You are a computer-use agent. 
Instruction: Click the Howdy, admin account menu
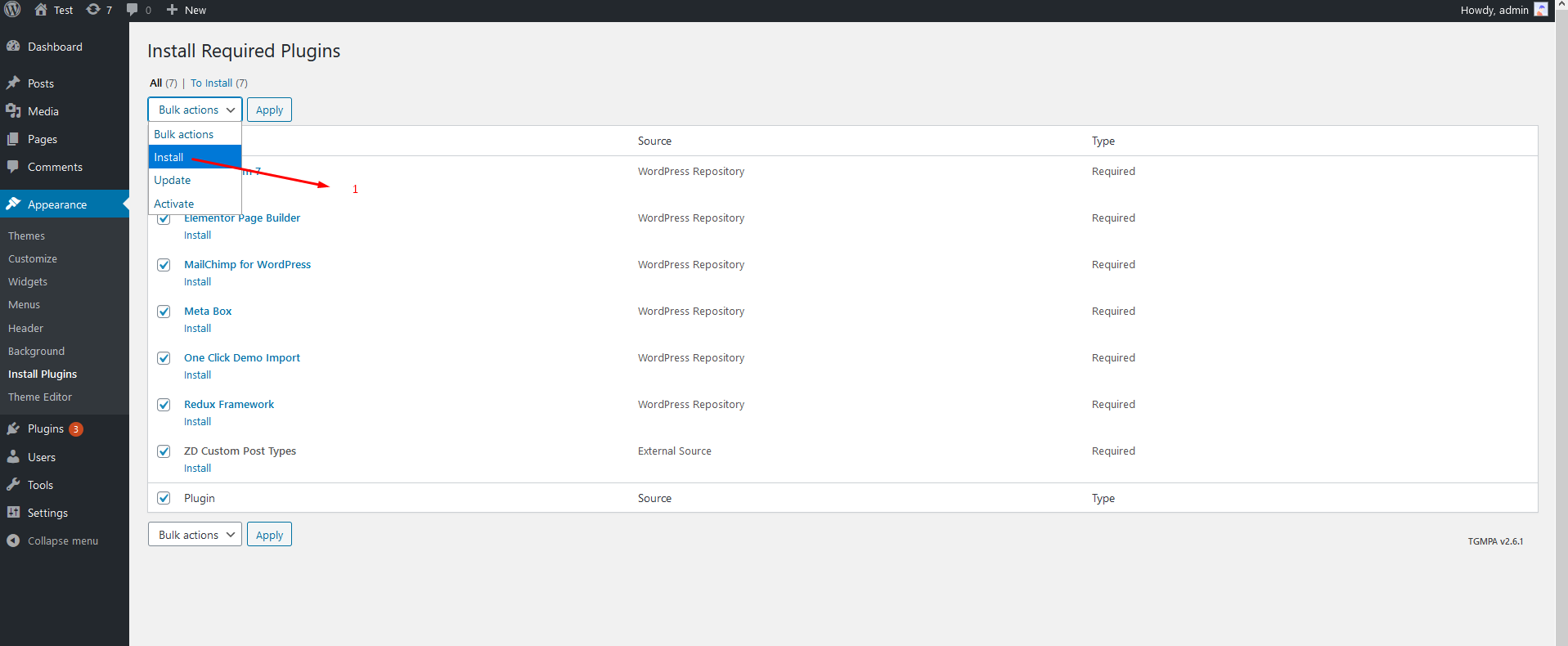pyautogui.click(x=1503, y=10)
